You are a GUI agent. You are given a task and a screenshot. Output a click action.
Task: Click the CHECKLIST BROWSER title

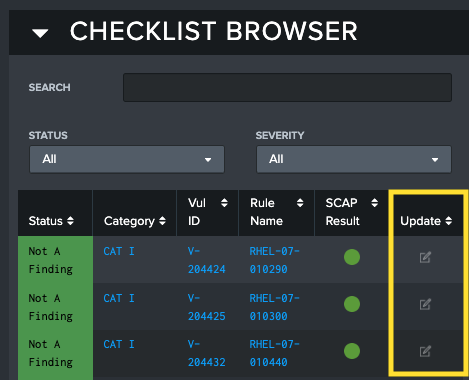(214, 31)
